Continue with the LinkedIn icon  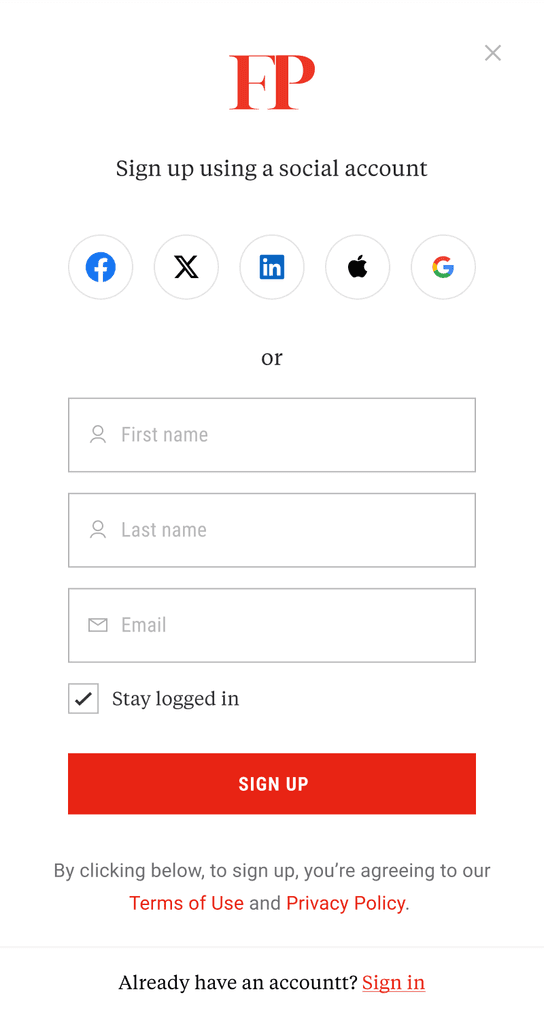coord(272,267)
